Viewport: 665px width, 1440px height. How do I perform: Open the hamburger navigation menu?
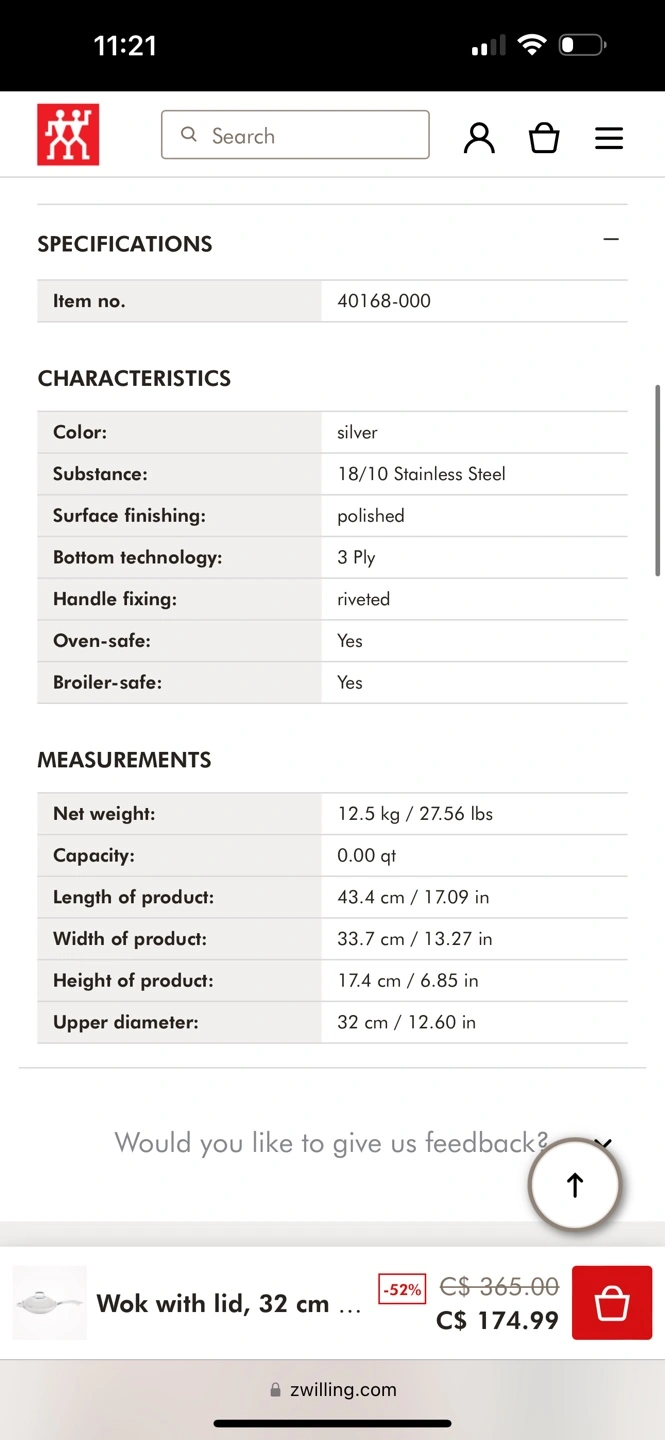pos(609,138)
